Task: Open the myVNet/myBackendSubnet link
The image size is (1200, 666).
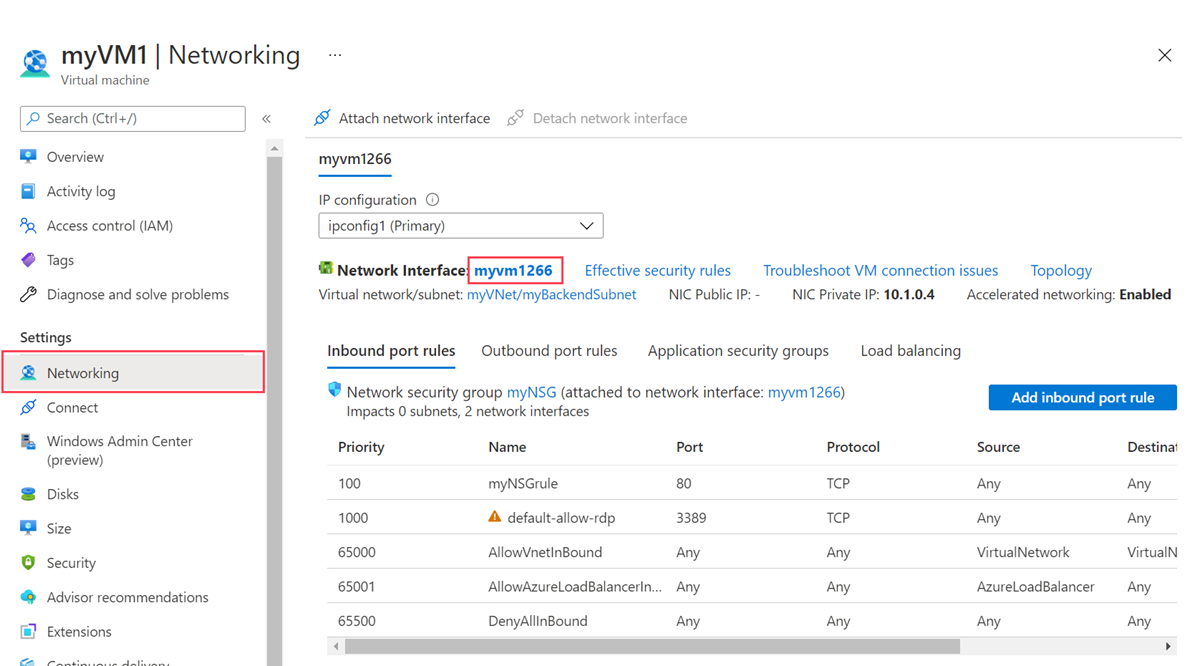Action: click(551, 295)
